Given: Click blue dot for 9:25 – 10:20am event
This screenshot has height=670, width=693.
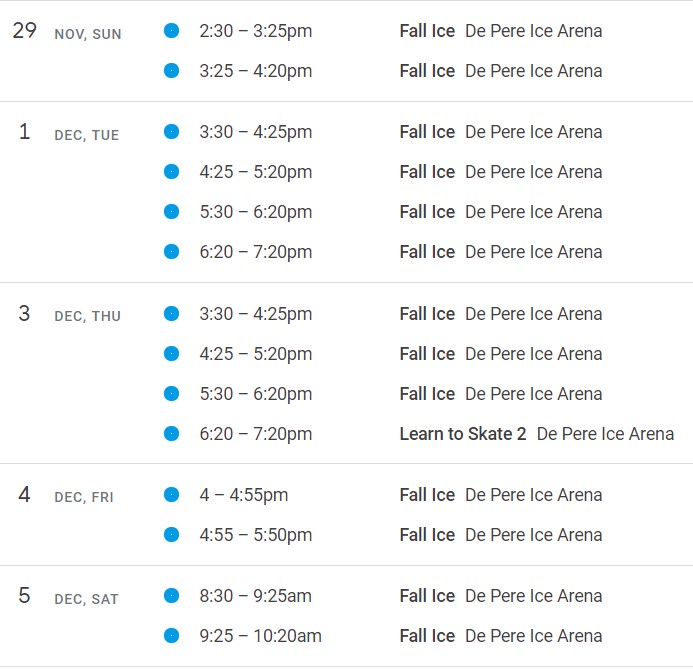Looking at the screenshot, I should coord(171,636).
